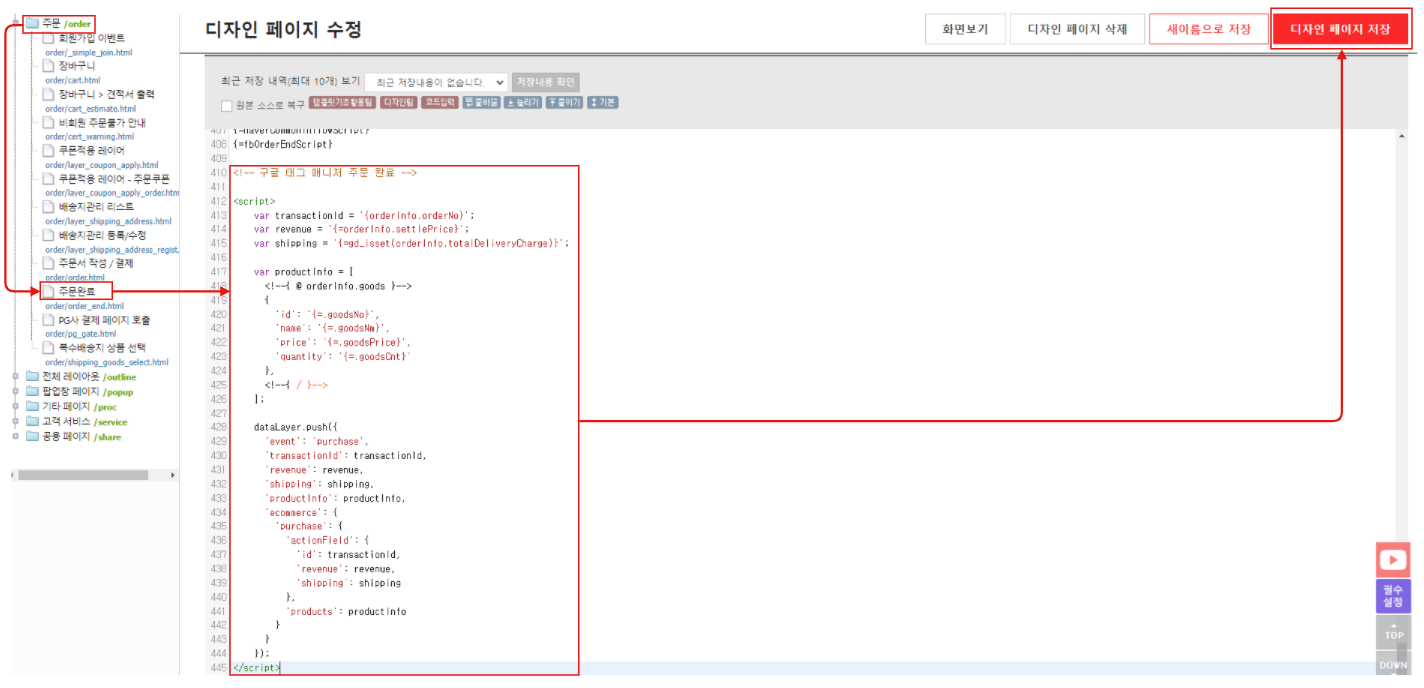Image resolution: width=1424 pixels, height=688 pixels.
Task: Click the page icon beside 주문완료
Action: point(48,292)
